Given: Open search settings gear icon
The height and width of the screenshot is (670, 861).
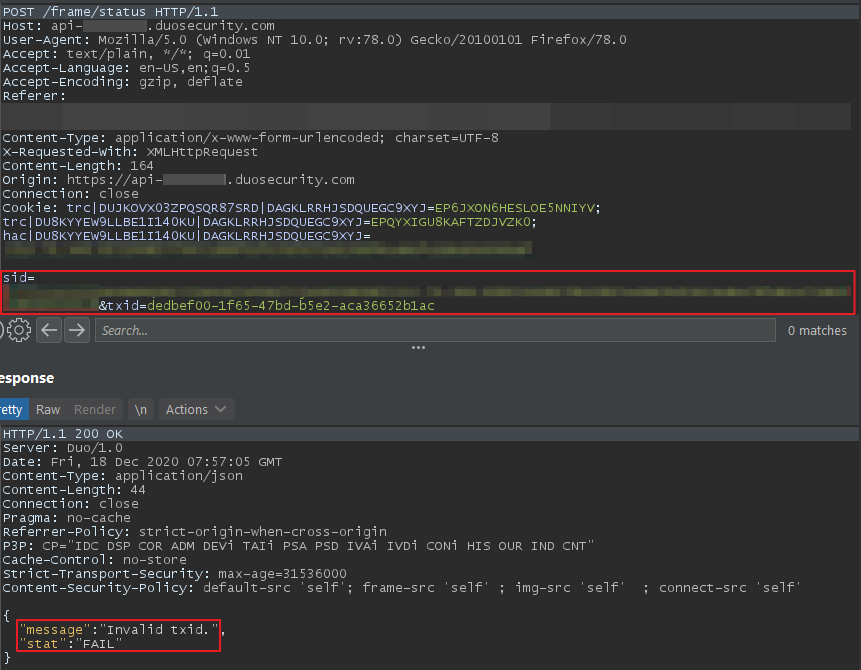Looking at the screenshot, I should [x=20, y=330].
